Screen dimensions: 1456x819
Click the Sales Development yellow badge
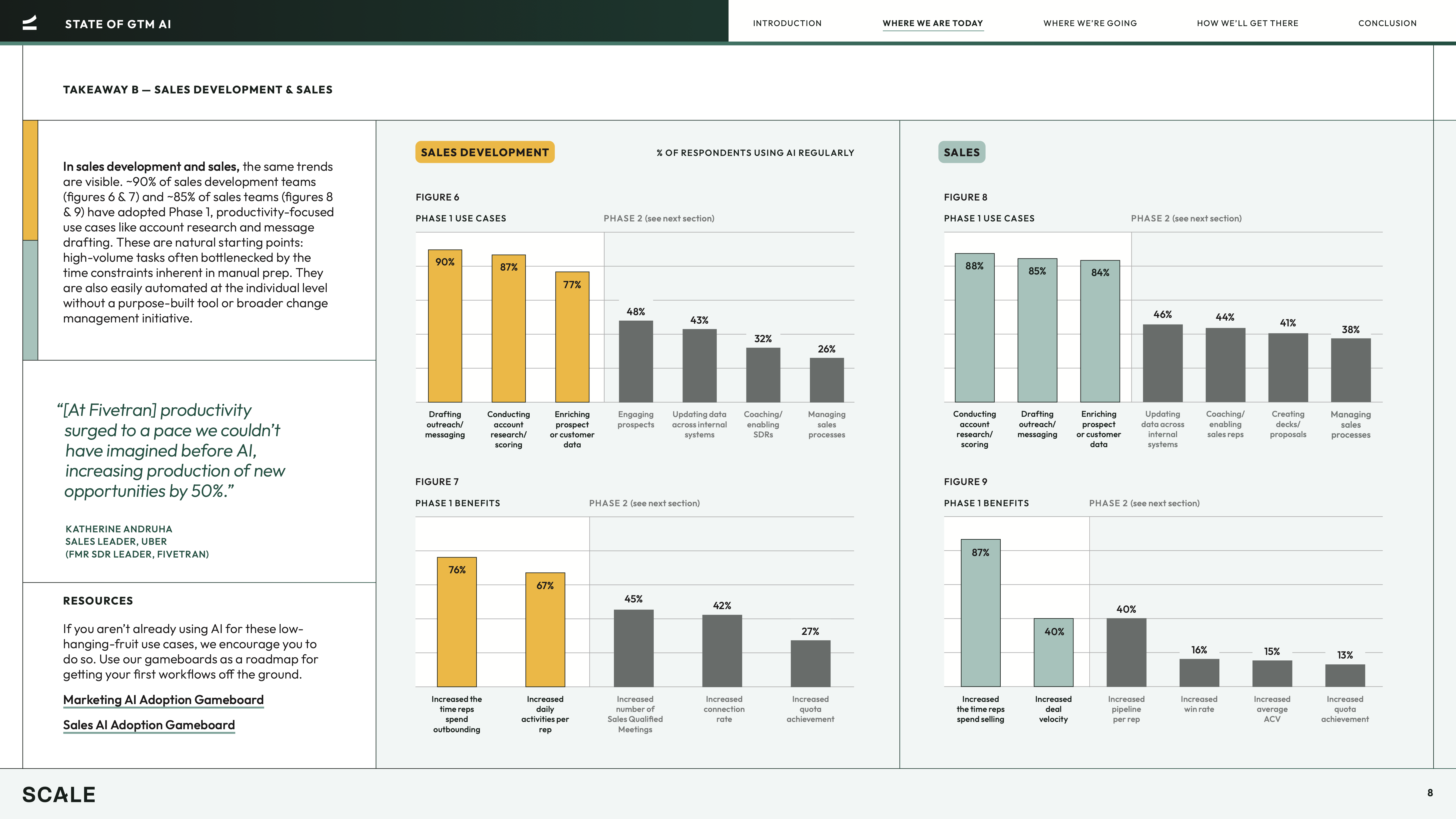tap(484, 152)
